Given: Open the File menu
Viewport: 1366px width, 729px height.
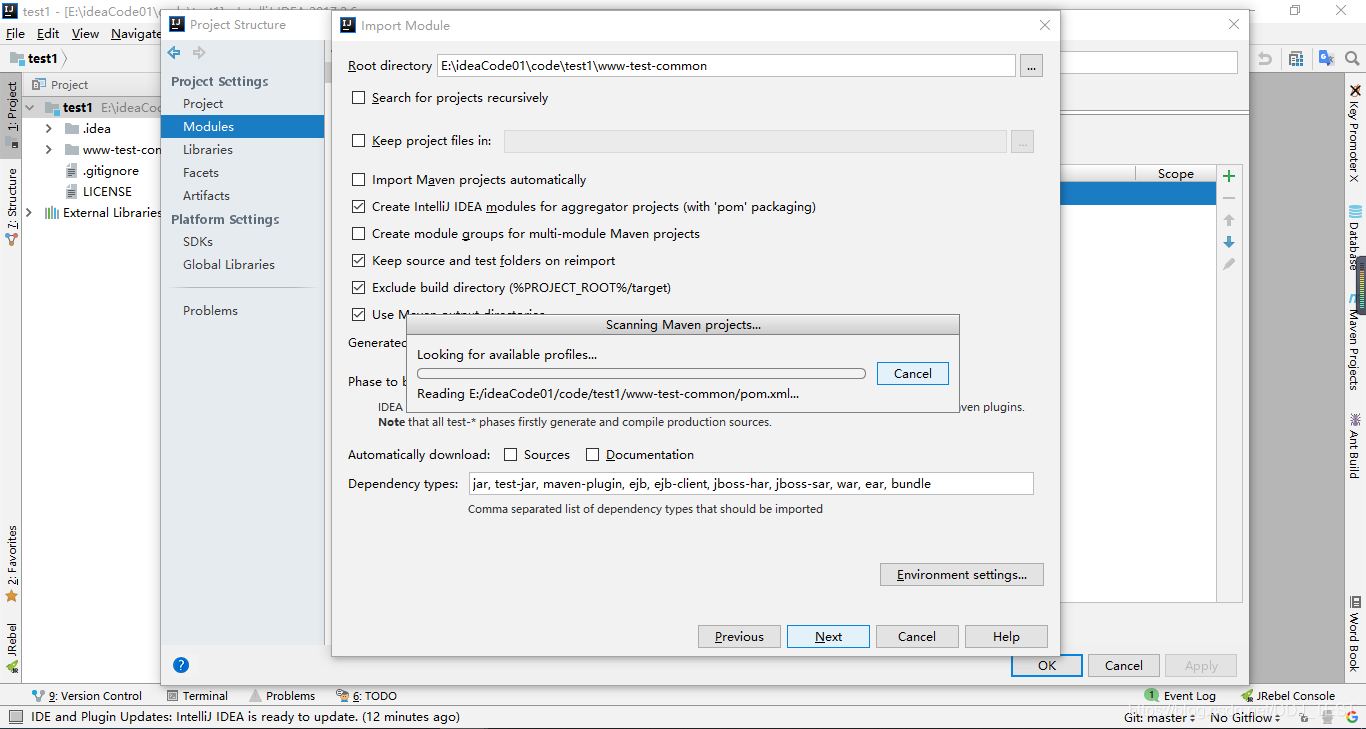Looking at the screenshot, I should click(x=15, y=33).
